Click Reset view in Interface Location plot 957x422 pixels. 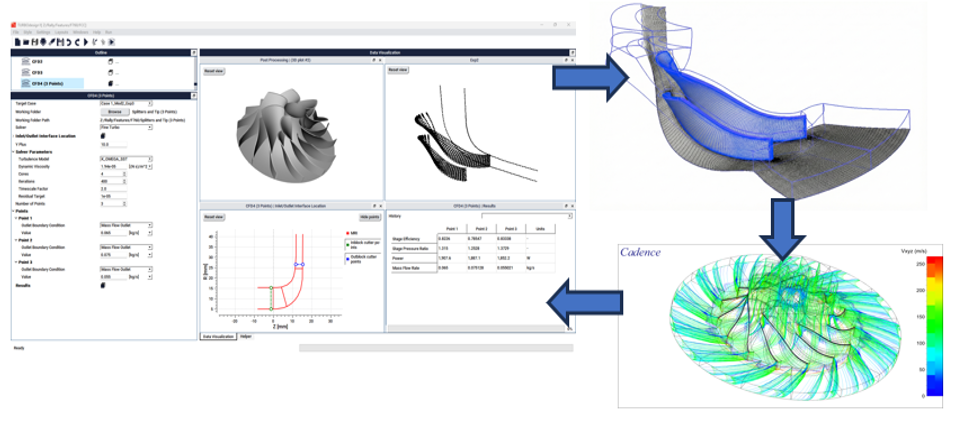pyautogui.click(x=214, y=217)
